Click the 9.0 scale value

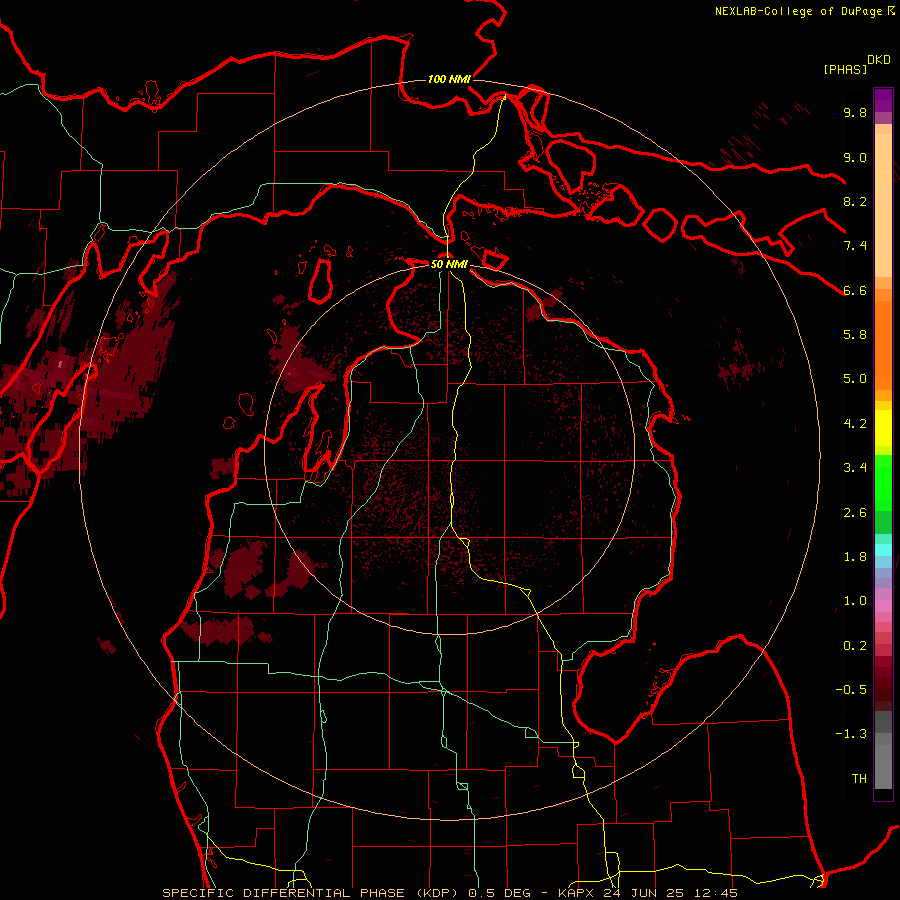pos(855,157)
